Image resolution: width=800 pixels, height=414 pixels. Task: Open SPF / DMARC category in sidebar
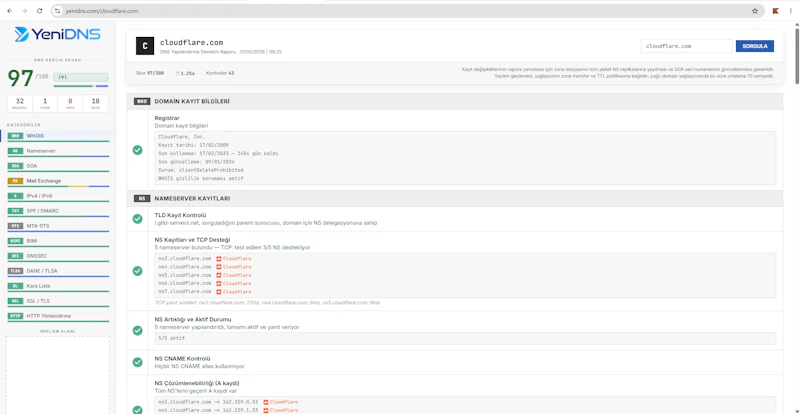(x=58, y=211)
